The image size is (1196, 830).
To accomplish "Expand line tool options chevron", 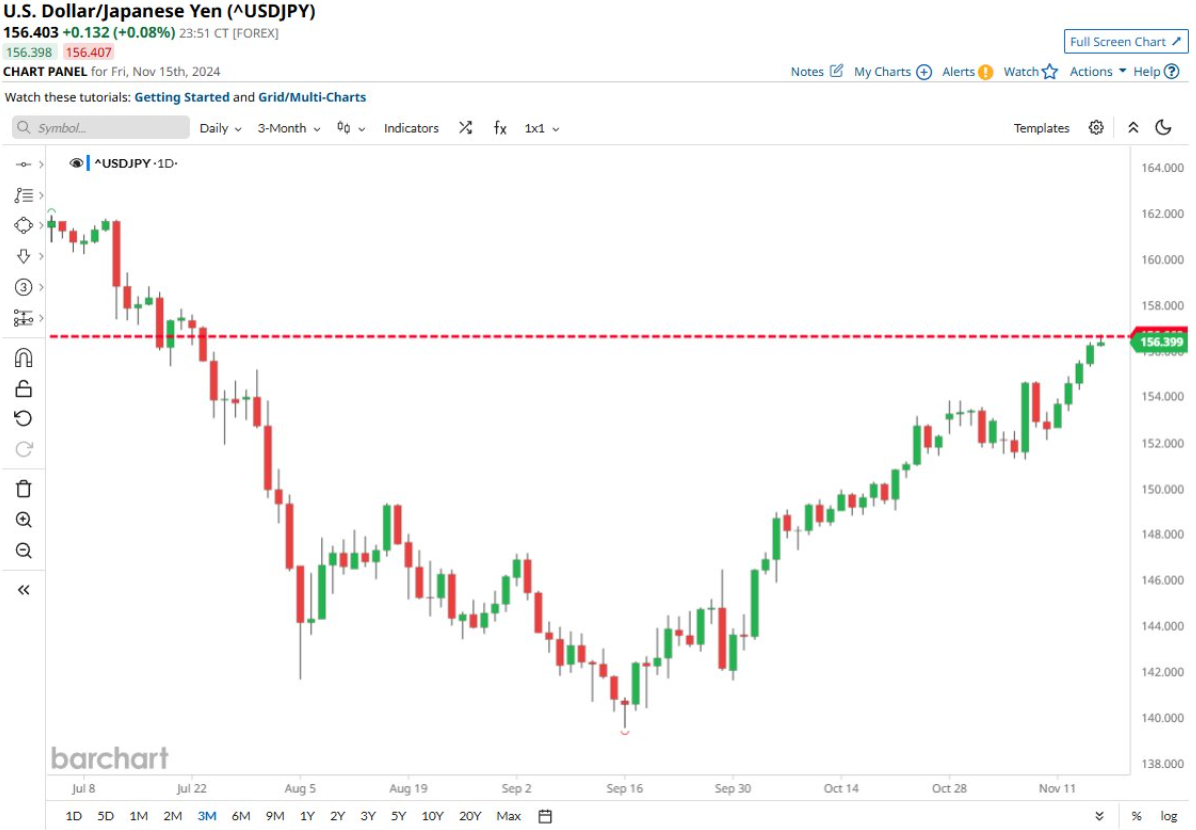I will click(x=41, y=164).
